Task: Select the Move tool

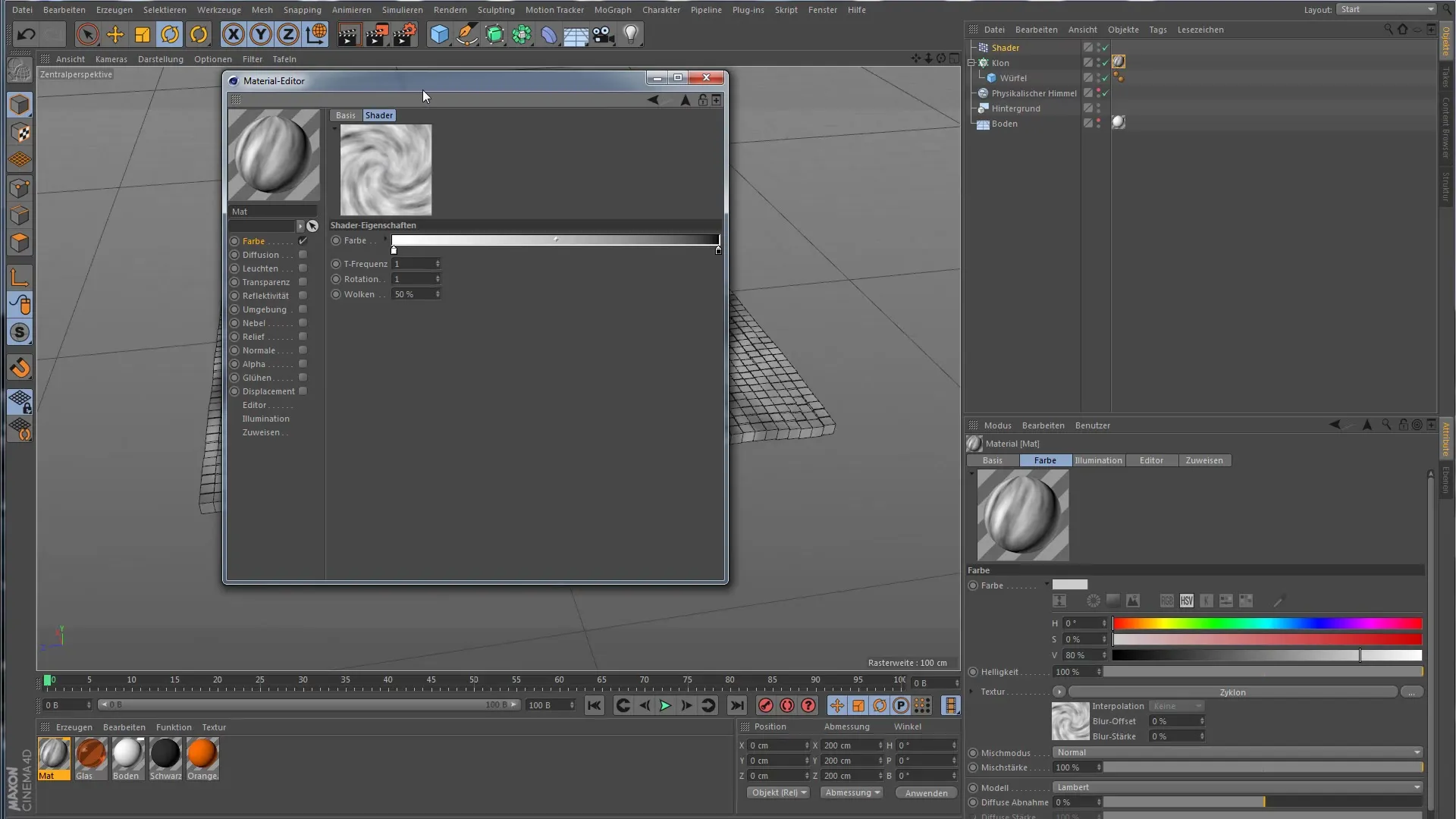Action: click(115, 34)
